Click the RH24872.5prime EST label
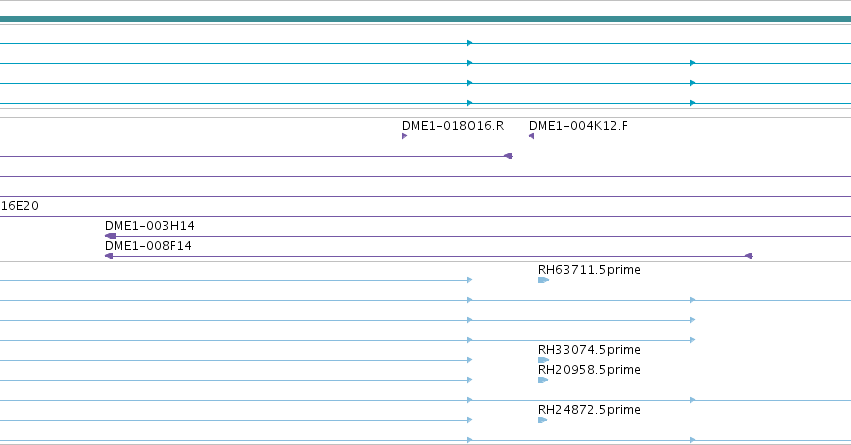Viewport: 851px width, 445px height. pyautogui.click(x=589, y=410)
